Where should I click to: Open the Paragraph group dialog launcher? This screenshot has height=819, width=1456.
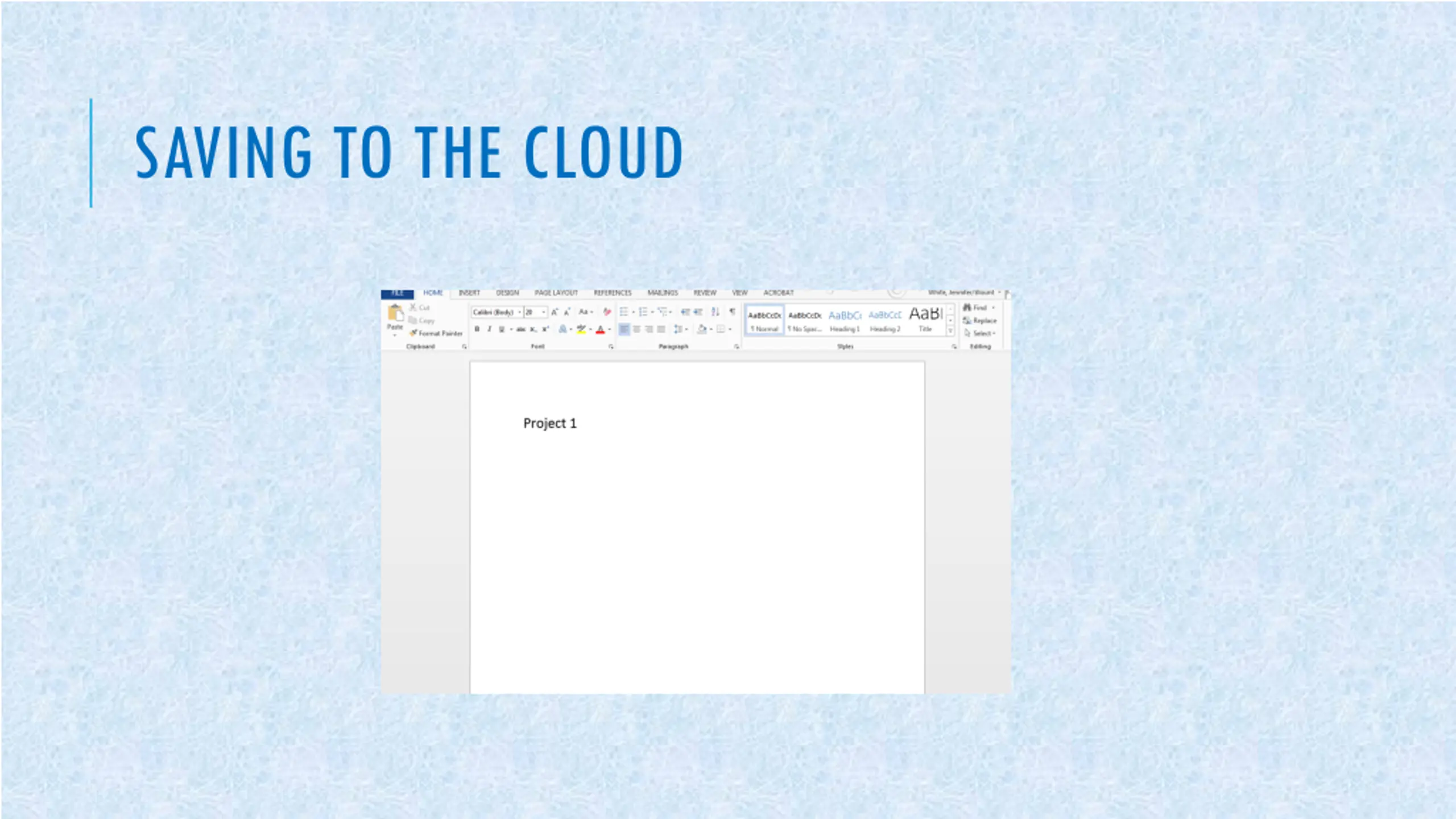tap(737, 346)
